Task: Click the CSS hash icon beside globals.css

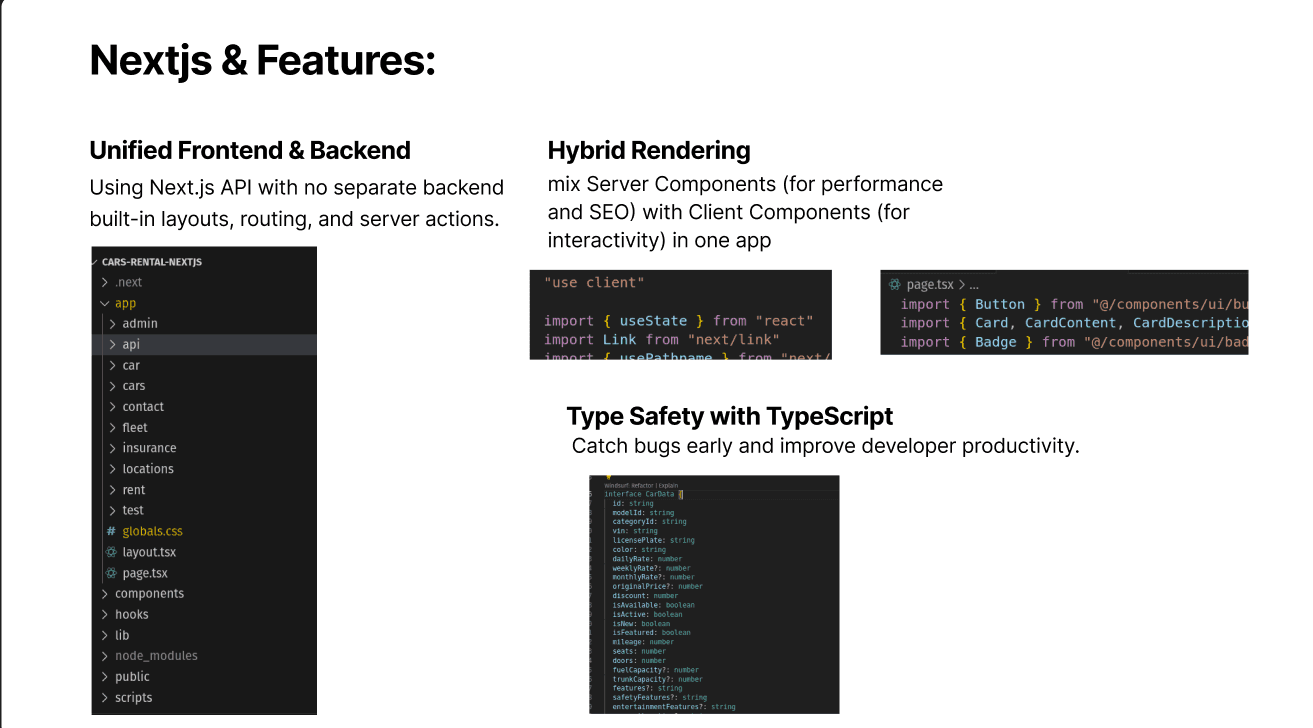Action: pyautogui.click(x=111, y=531)
